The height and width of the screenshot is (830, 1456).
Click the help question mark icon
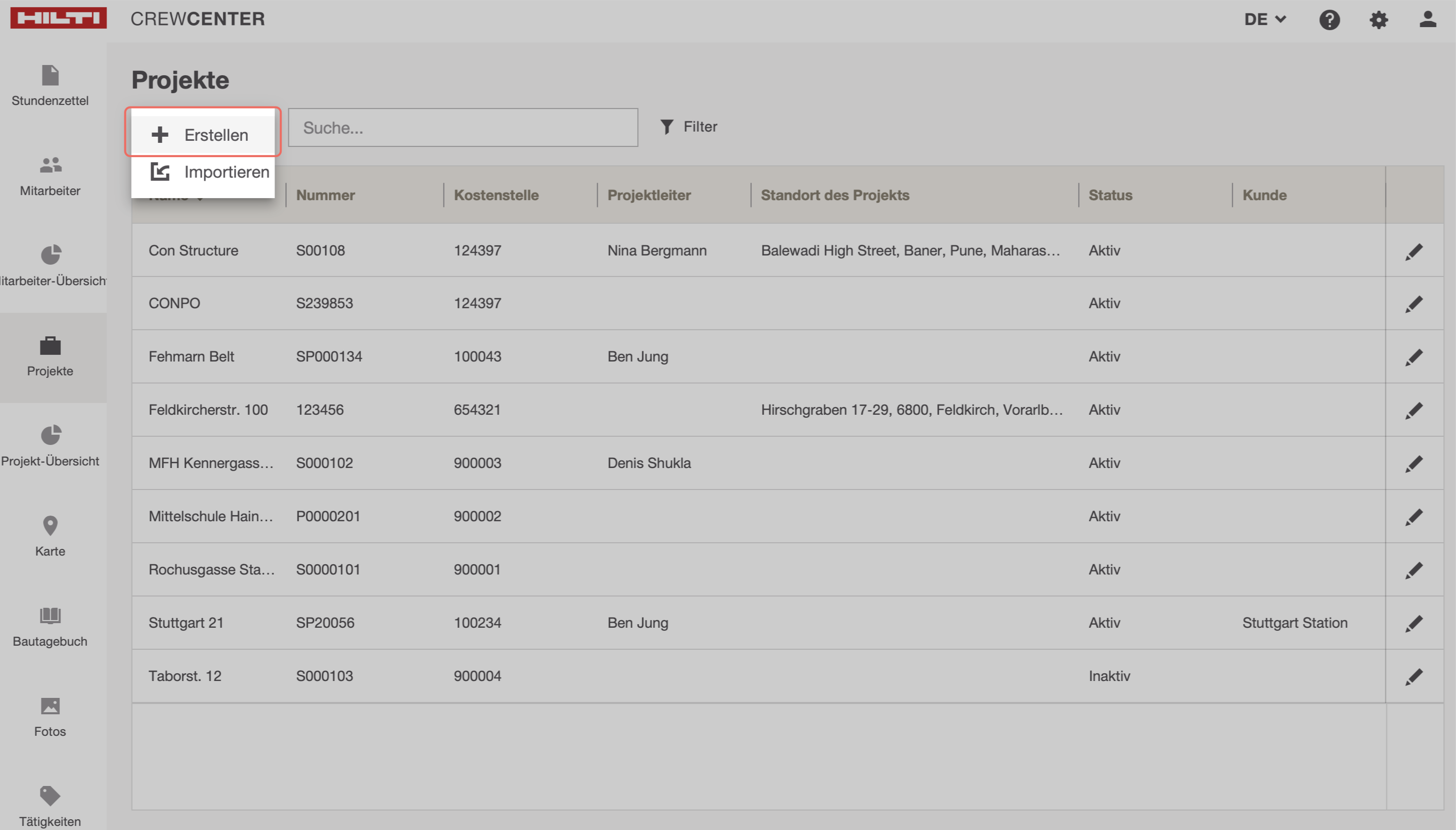tap(1329, 20)
